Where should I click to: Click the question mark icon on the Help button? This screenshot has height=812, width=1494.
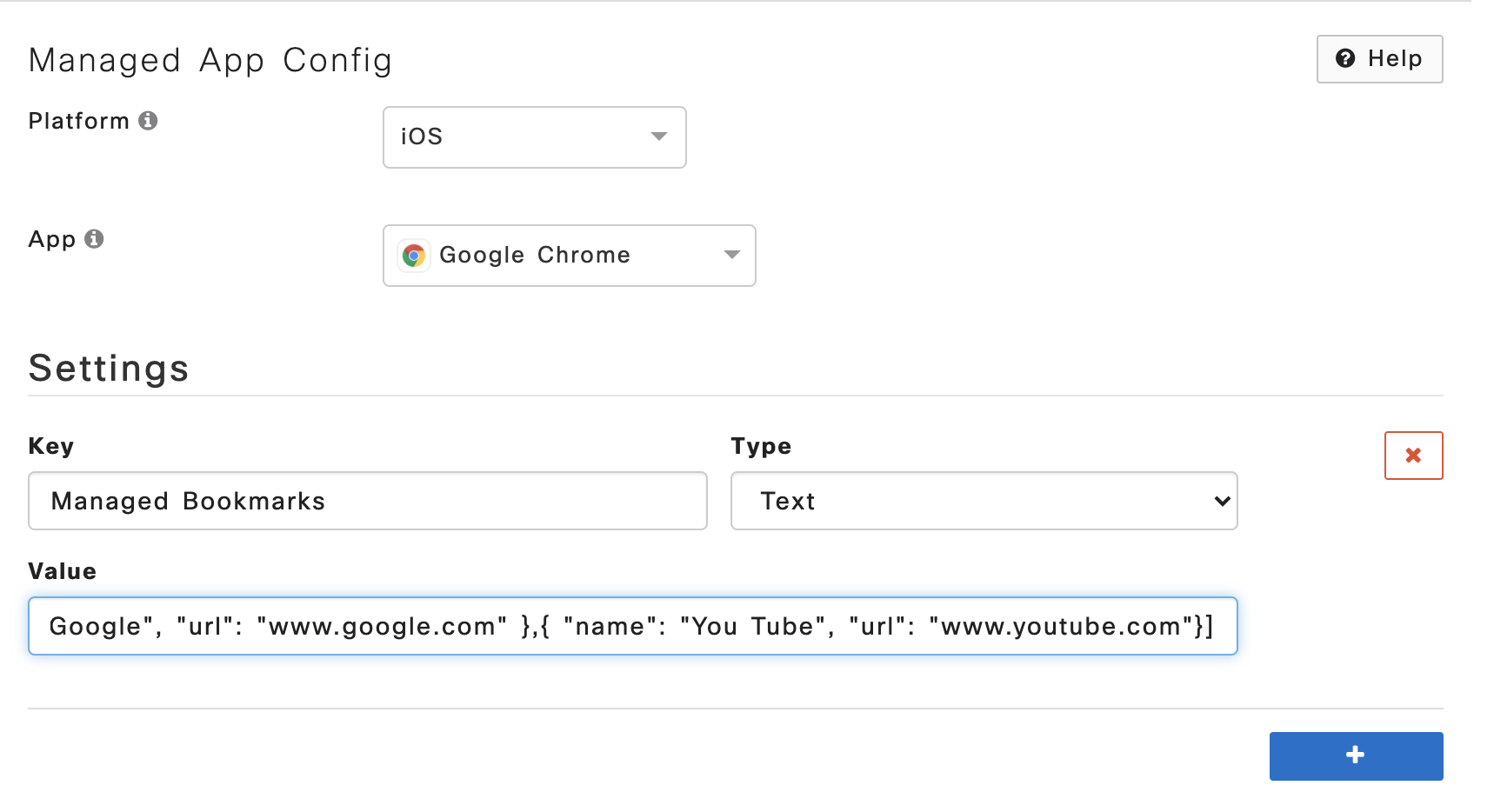[1345, 58]
